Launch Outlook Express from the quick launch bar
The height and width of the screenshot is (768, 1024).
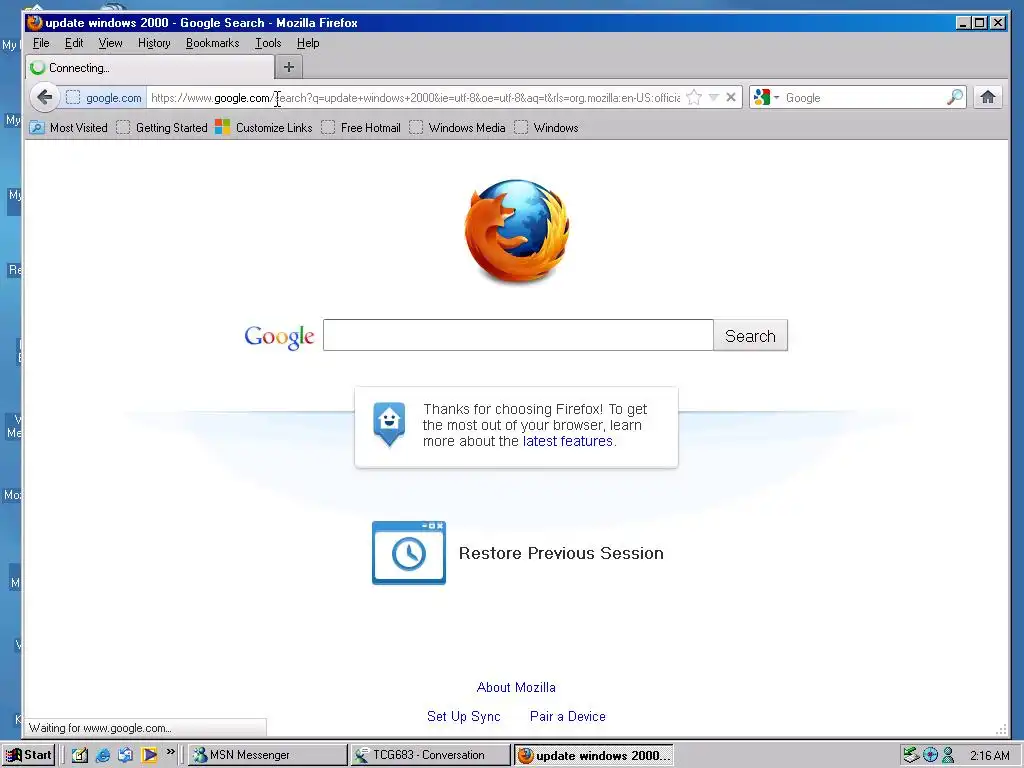point(125,755)
